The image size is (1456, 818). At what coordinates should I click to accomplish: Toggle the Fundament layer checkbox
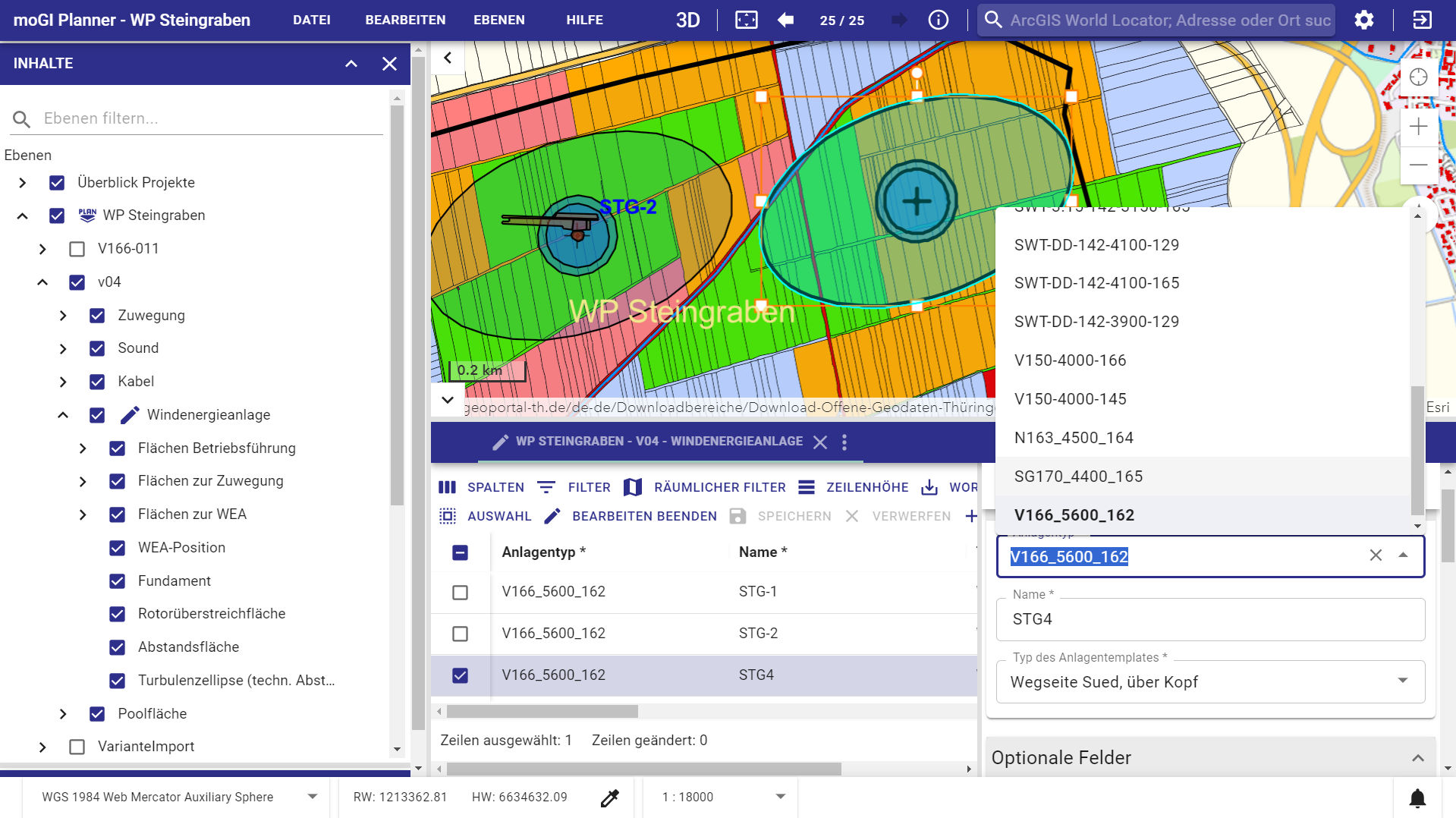tap(117, 581)
